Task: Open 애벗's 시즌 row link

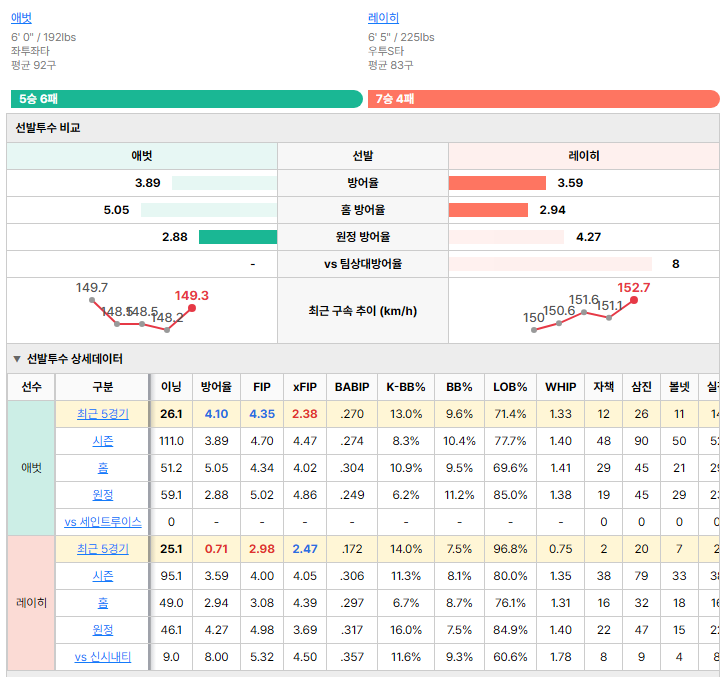Action: point(103,441)
